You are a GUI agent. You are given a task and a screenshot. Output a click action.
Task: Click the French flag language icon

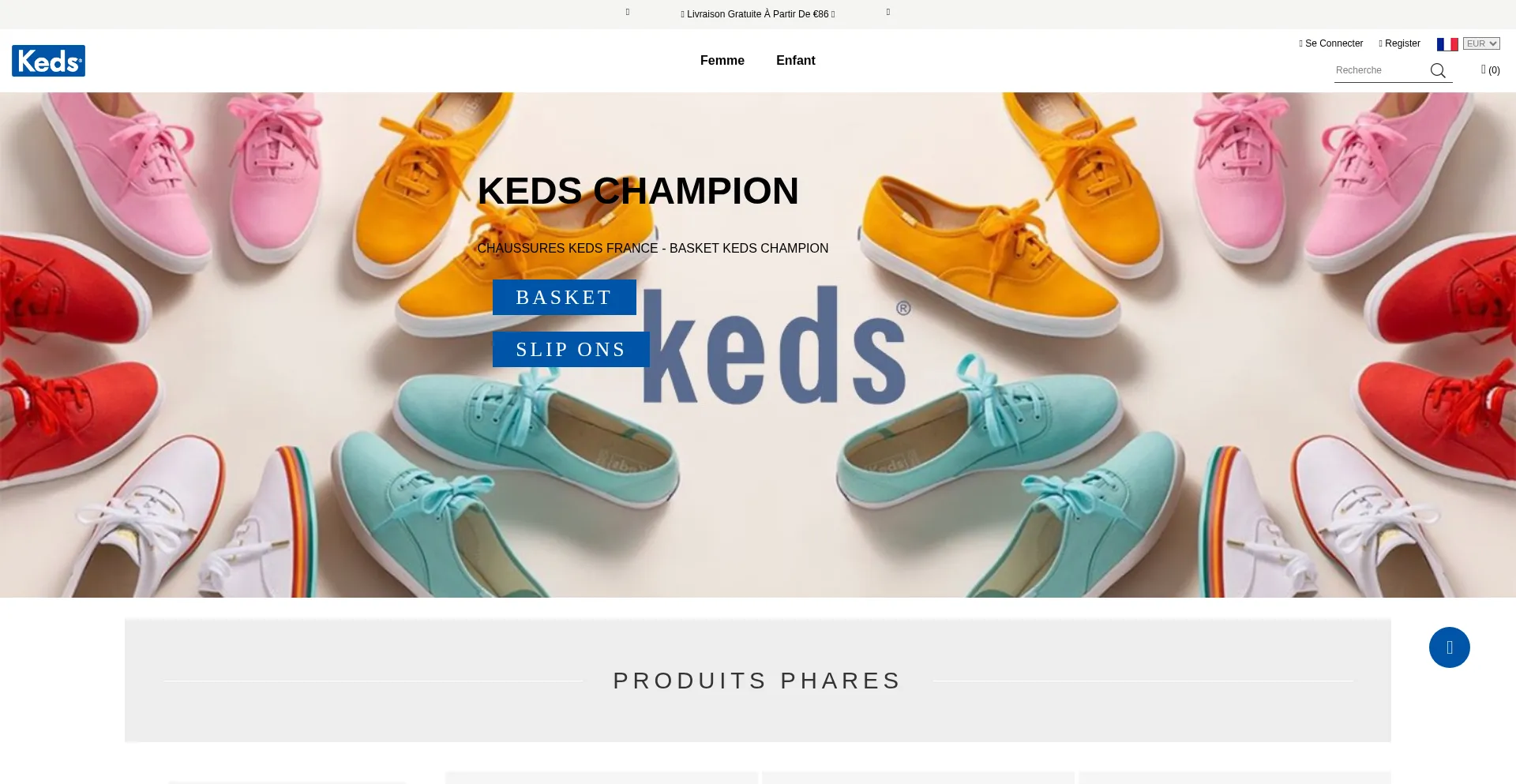1447,44
